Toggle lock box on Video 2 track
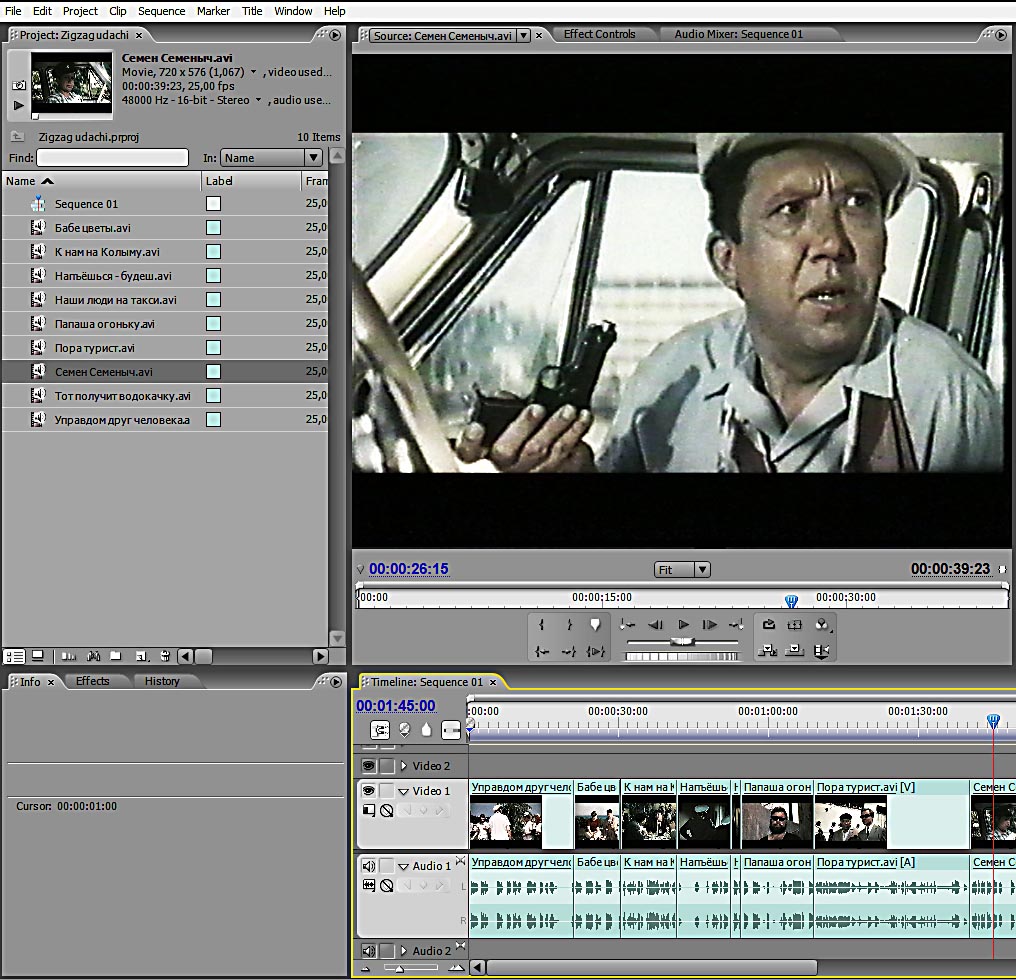Viewport: 1016px width, 980px height. pyautogui.click(x=387, y=766)
